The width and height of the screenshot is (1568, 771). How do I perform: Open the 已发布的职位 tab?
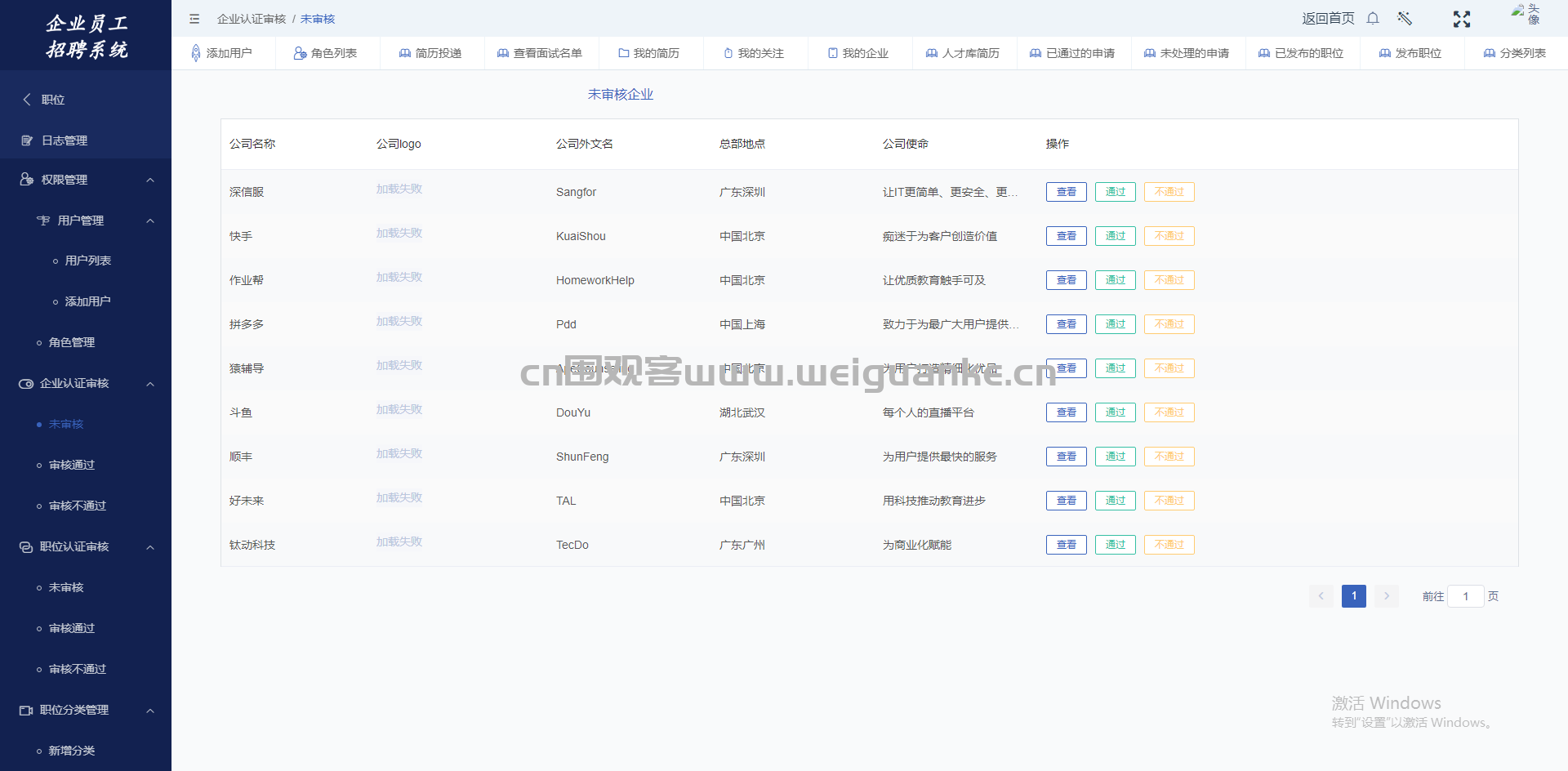[1301, 53]
